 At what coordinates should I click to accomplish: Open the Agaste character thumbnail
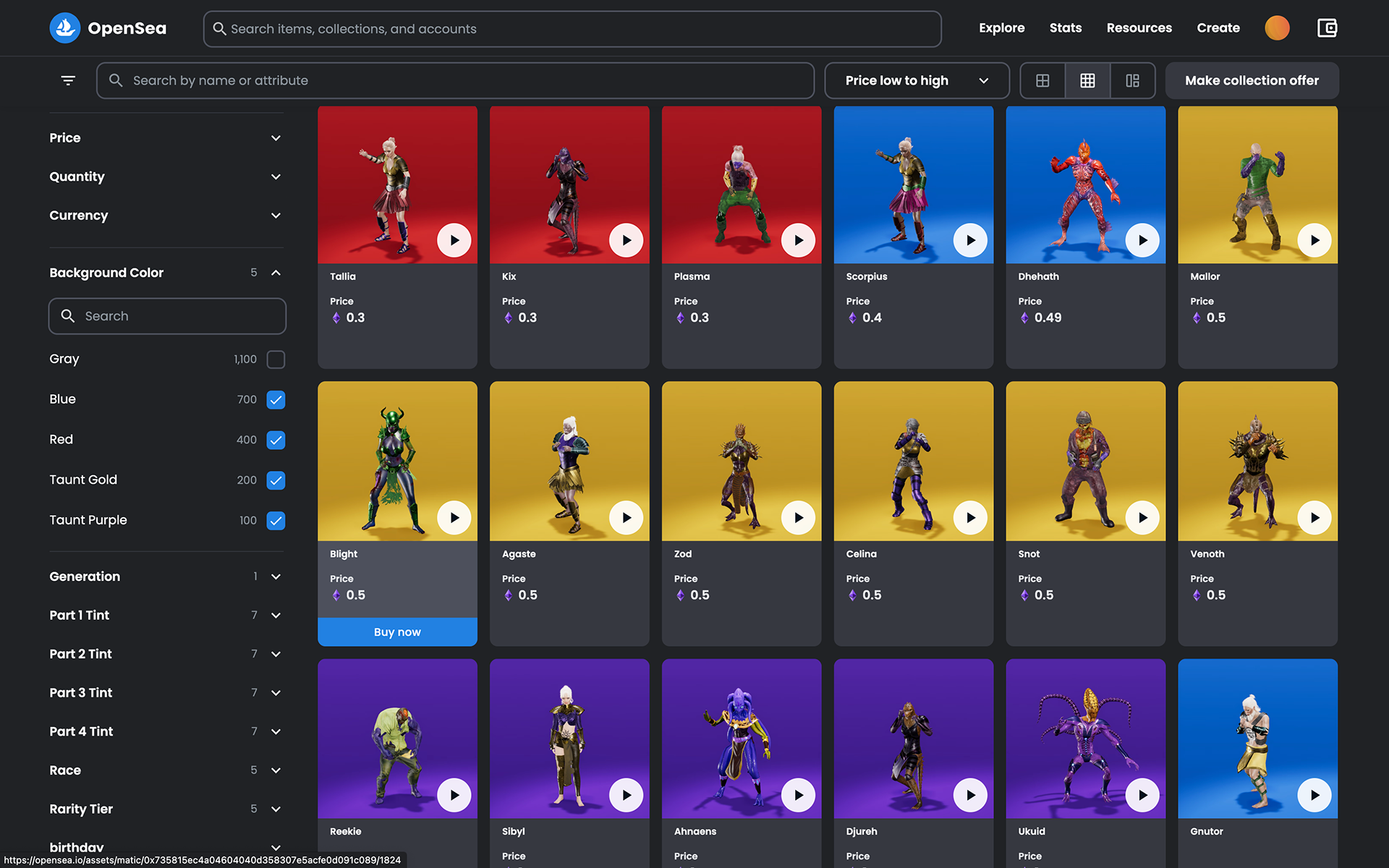569,461
